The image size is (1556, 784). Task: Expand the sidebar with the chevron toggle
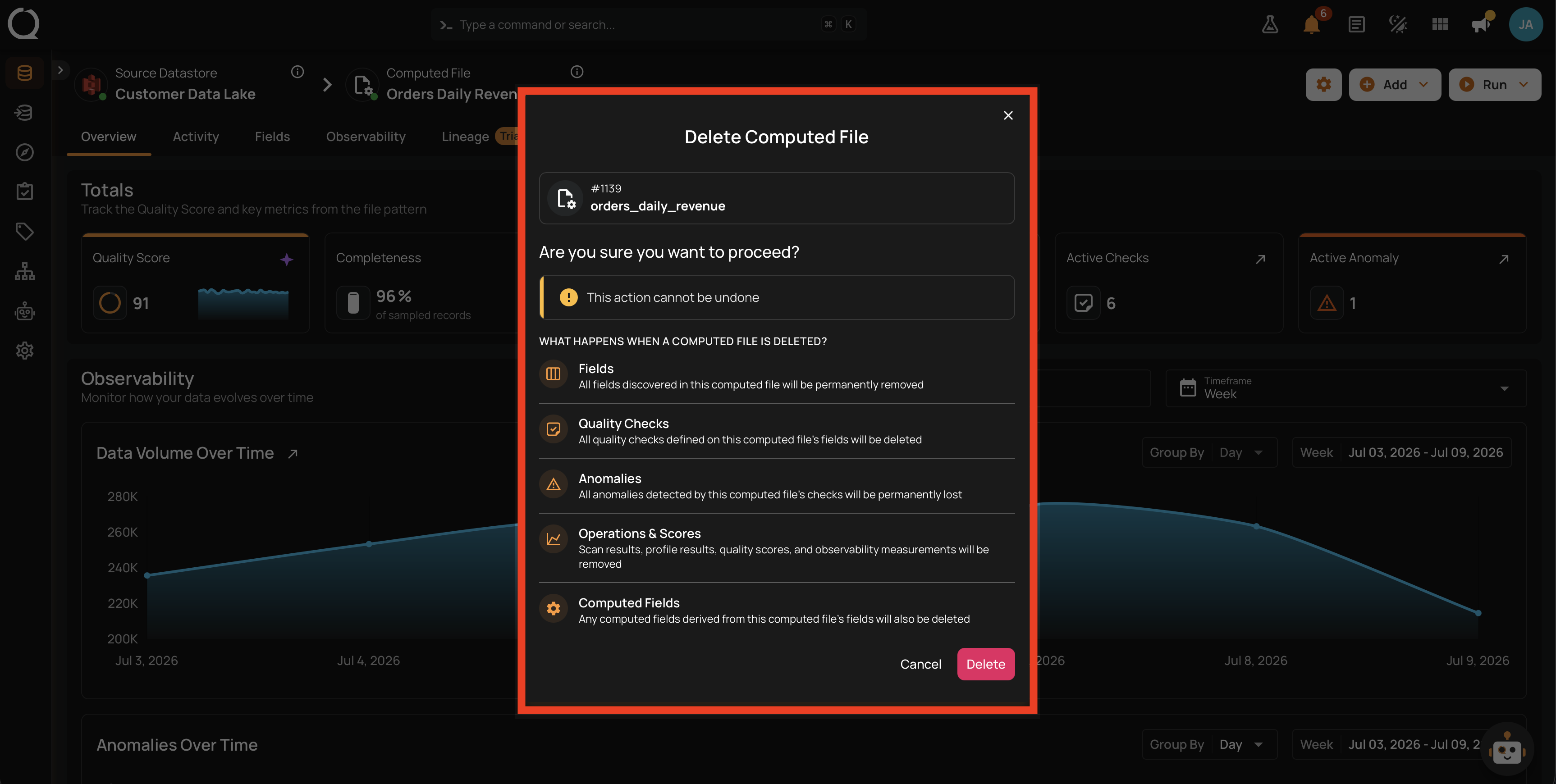(60, 70)
